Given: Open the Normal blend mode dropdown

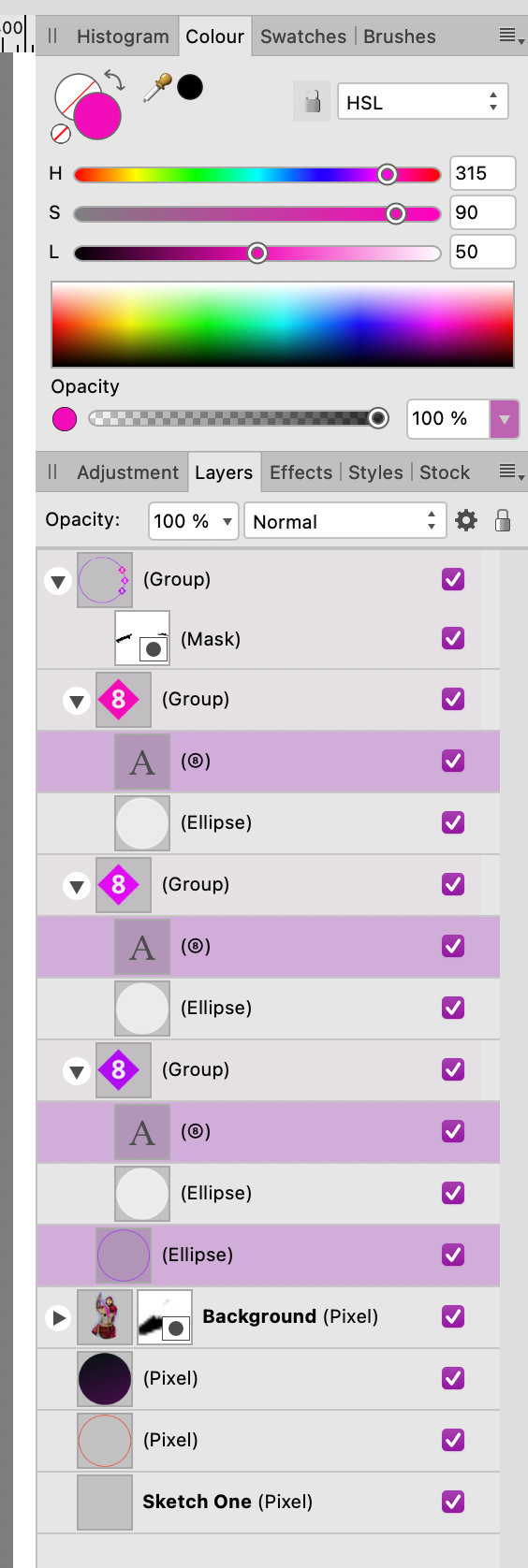Looking at the screenshot, I should tap(344, 520).
